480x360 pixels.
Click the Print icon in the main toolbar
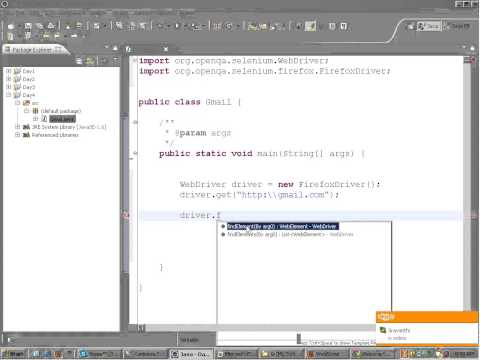click(x=51, y=26)
